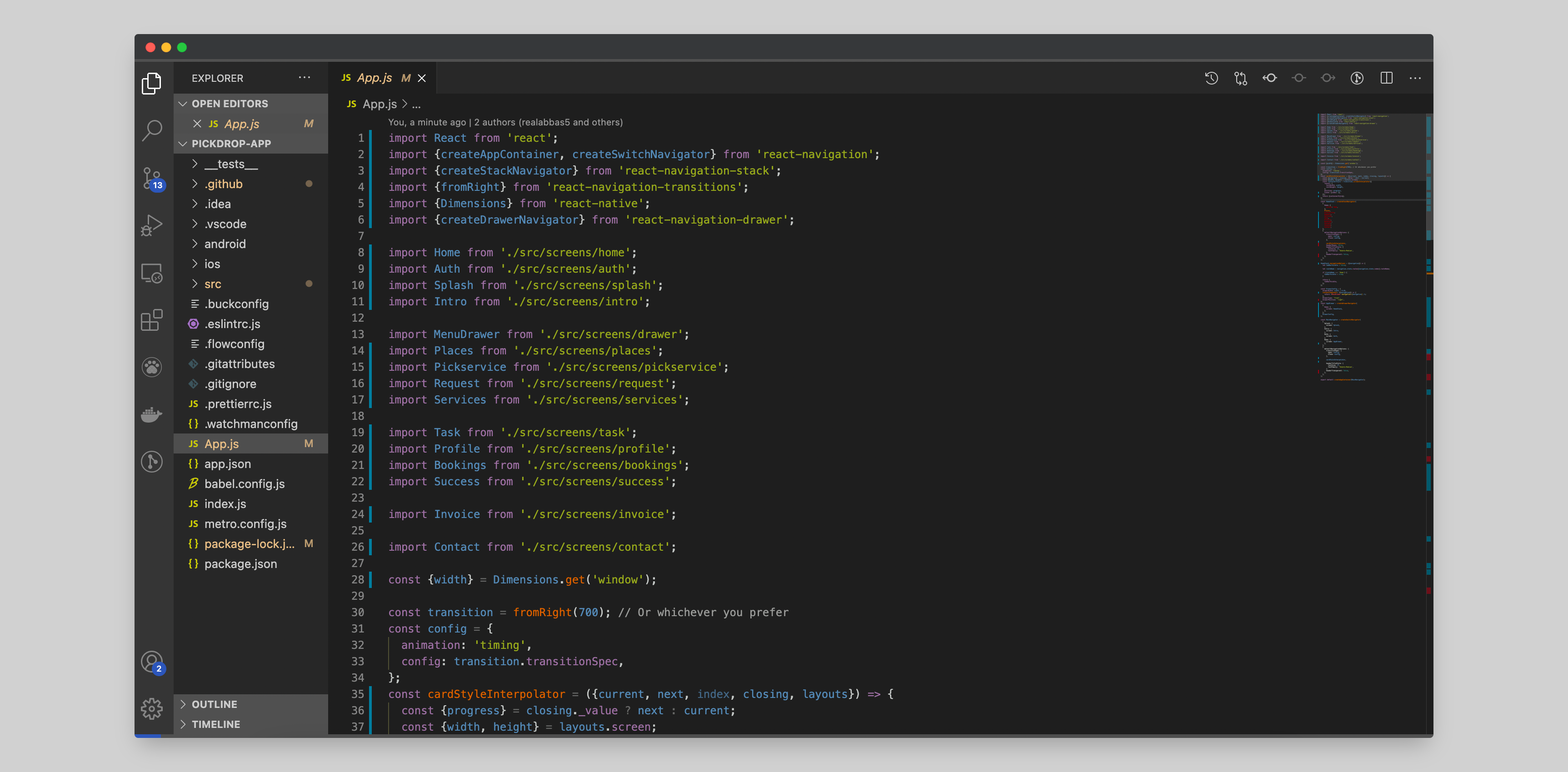
Task: Expand the ios folder
Action: (251, 264)
